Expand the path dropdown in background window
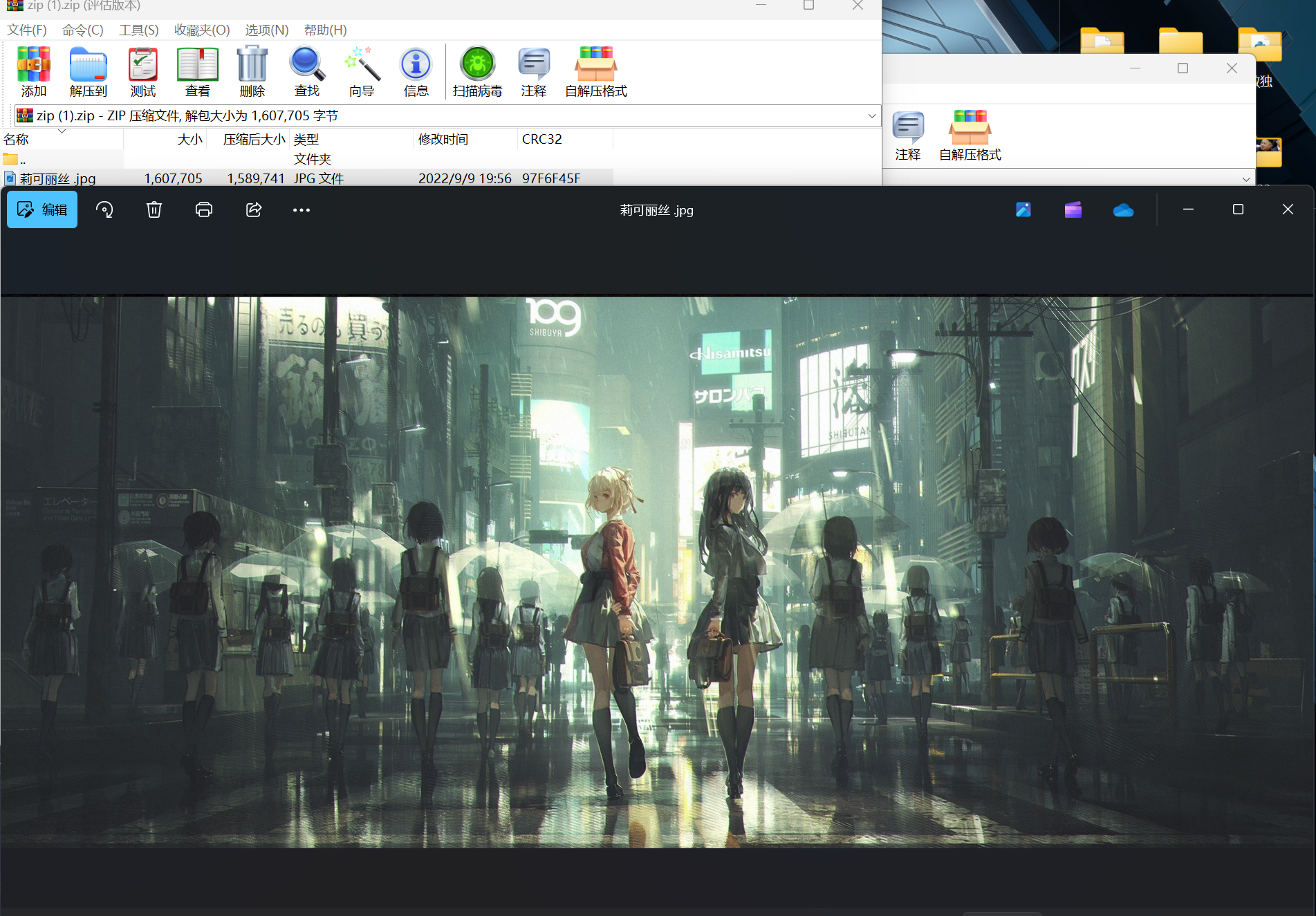The height and width of the screenshot is (916, 1316). [x=1246, y=179]
